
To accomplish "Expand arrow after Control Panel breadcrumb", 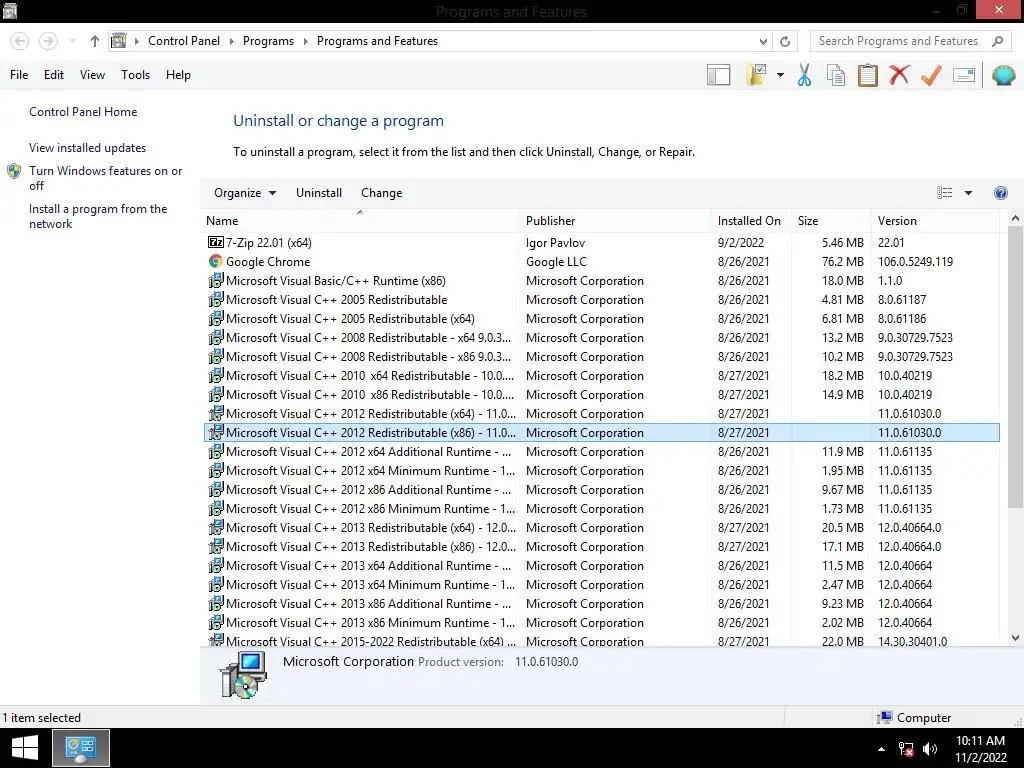I will [x=231, y=41].
